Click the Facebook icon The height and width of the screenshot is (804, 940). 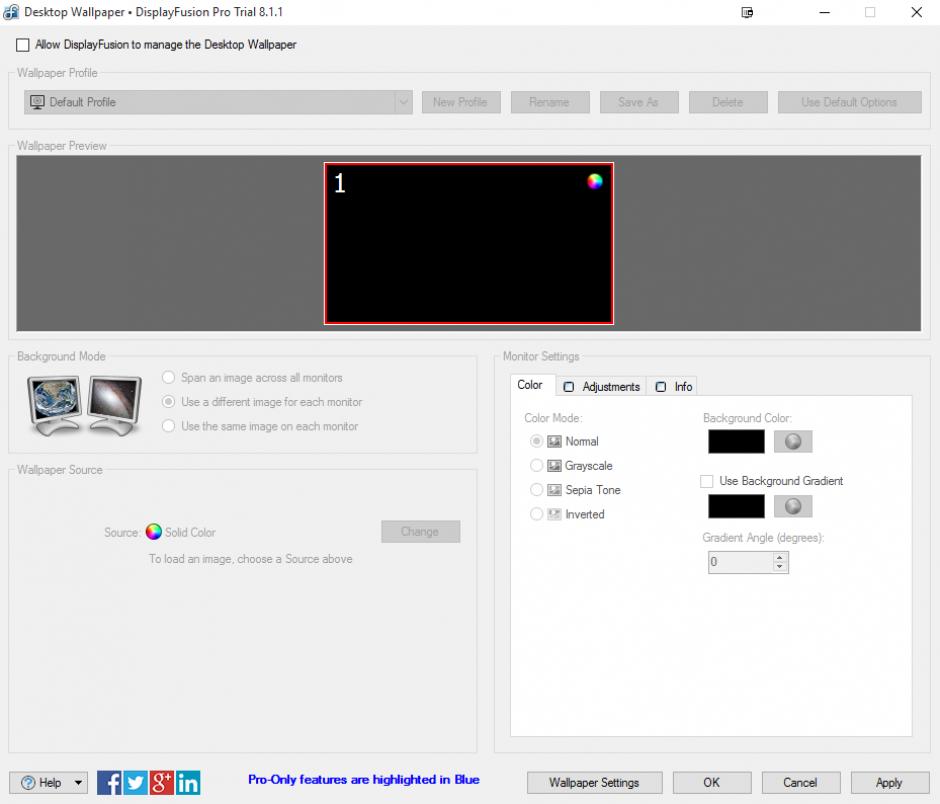point(110,782)
